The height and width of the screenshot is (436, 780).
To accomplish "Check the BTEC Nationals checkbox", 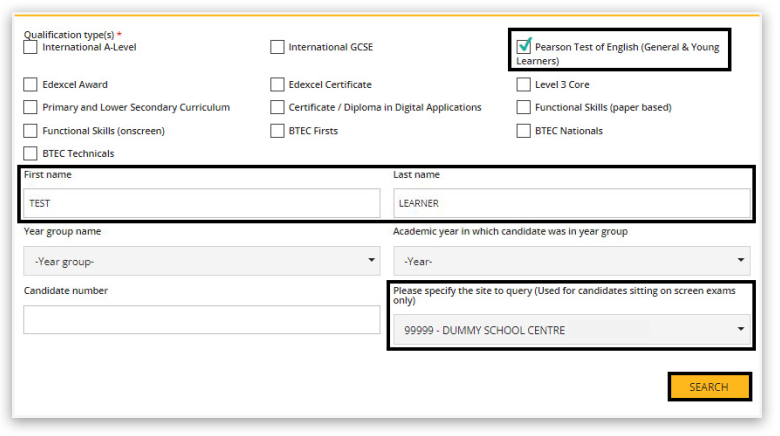I will 524,131.
